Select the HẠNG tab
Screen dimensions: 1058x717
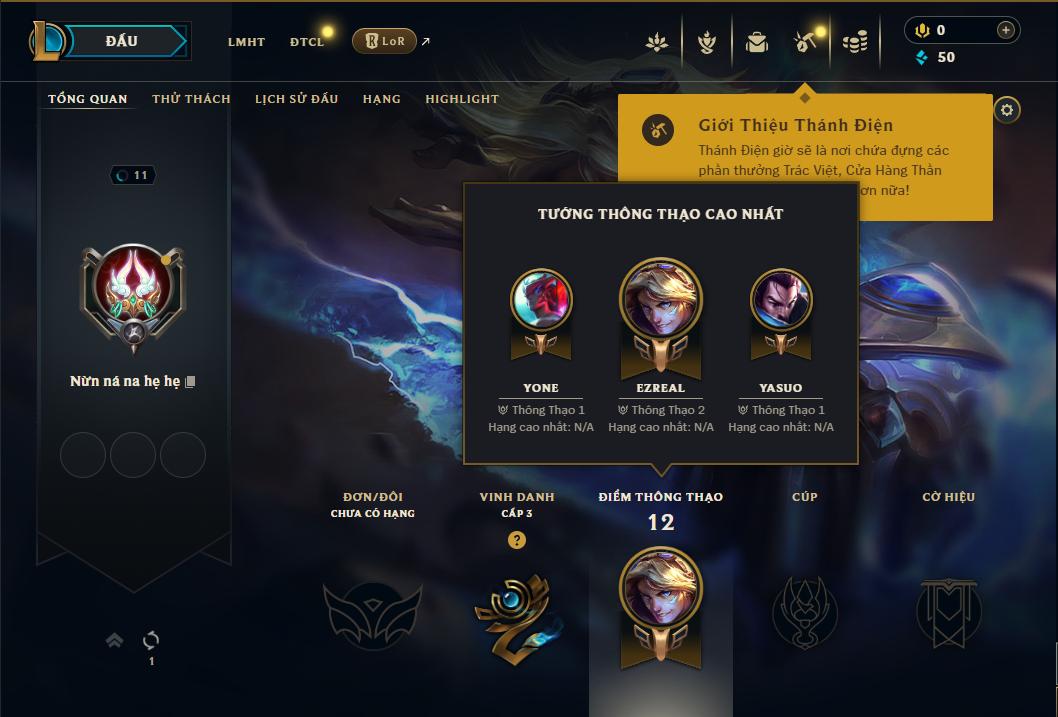click(381, 99)
